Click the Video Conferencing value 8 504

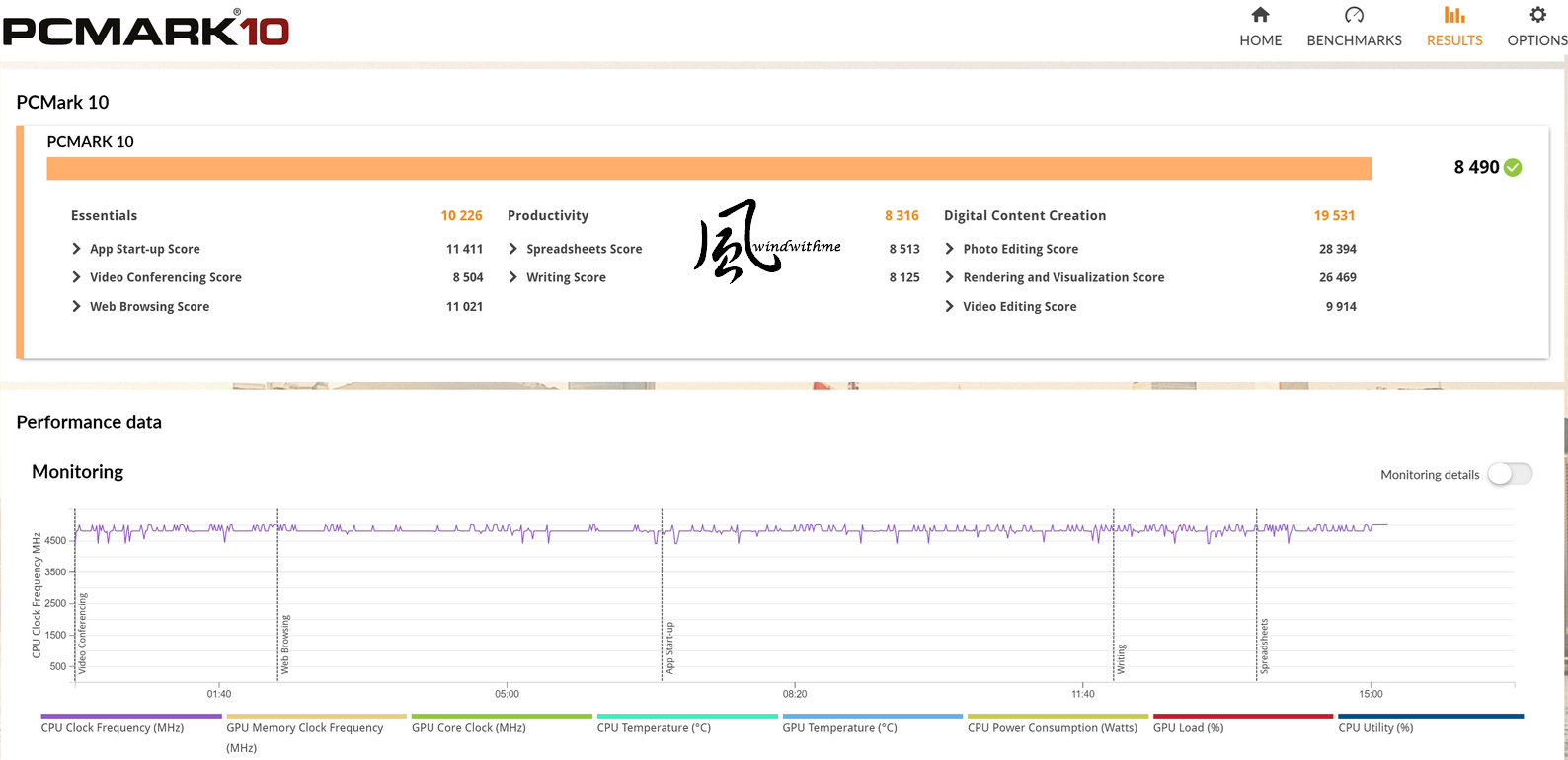click(x=468, y=277)
